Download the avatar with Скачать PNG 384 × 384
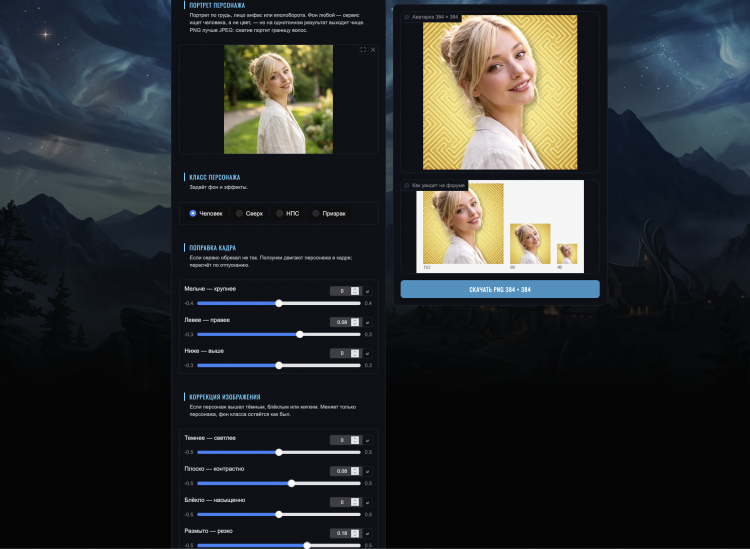 500,289
